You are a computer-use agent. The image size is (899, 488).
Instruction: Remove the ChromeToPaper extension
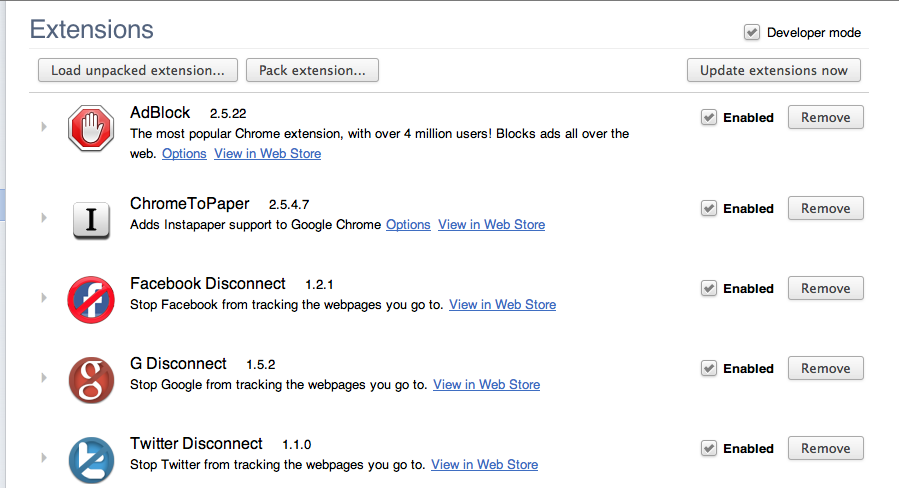click(825, 209)
